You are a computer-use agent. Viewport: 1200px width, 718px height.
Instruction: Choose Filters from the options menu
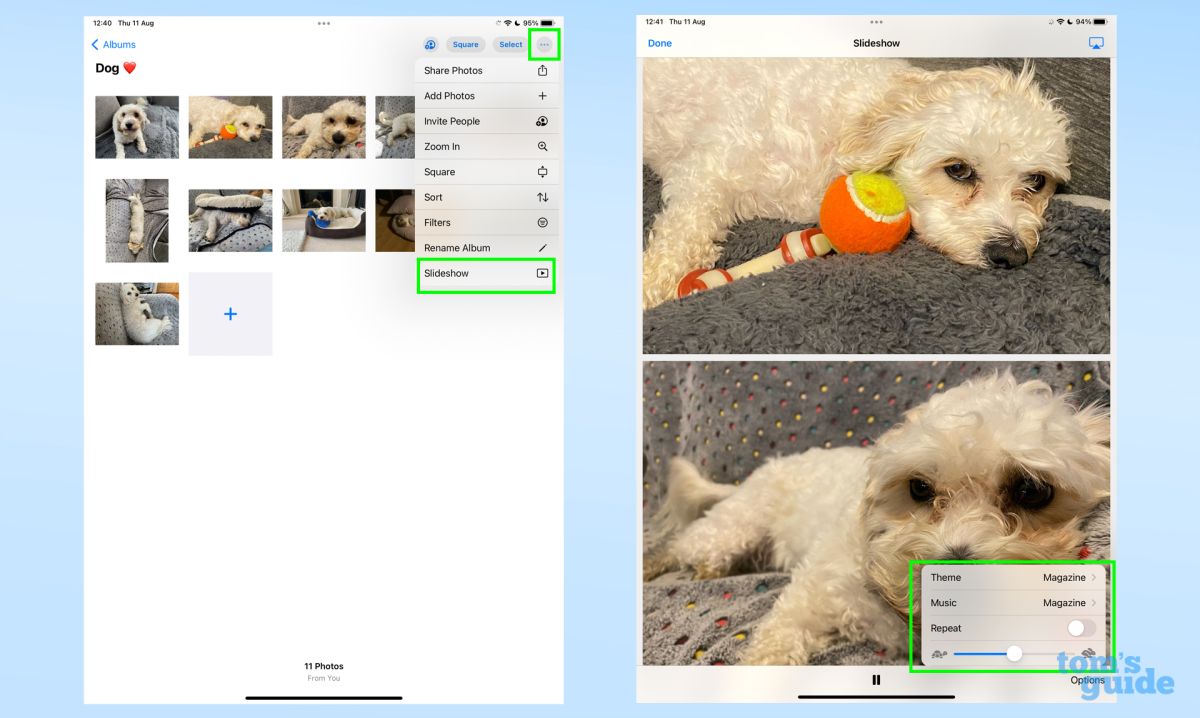470,222
